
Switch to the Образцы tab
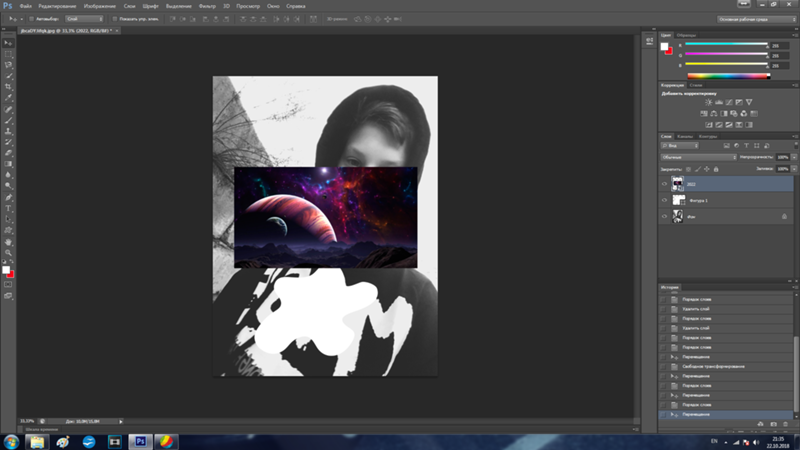pyautogui.click(x=686, y=35)
